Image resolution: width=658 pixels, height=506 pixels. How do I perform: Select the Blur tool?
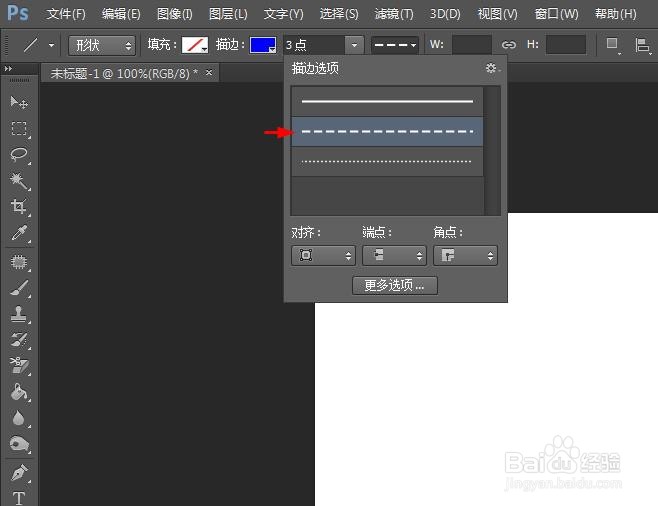[18, 418]
